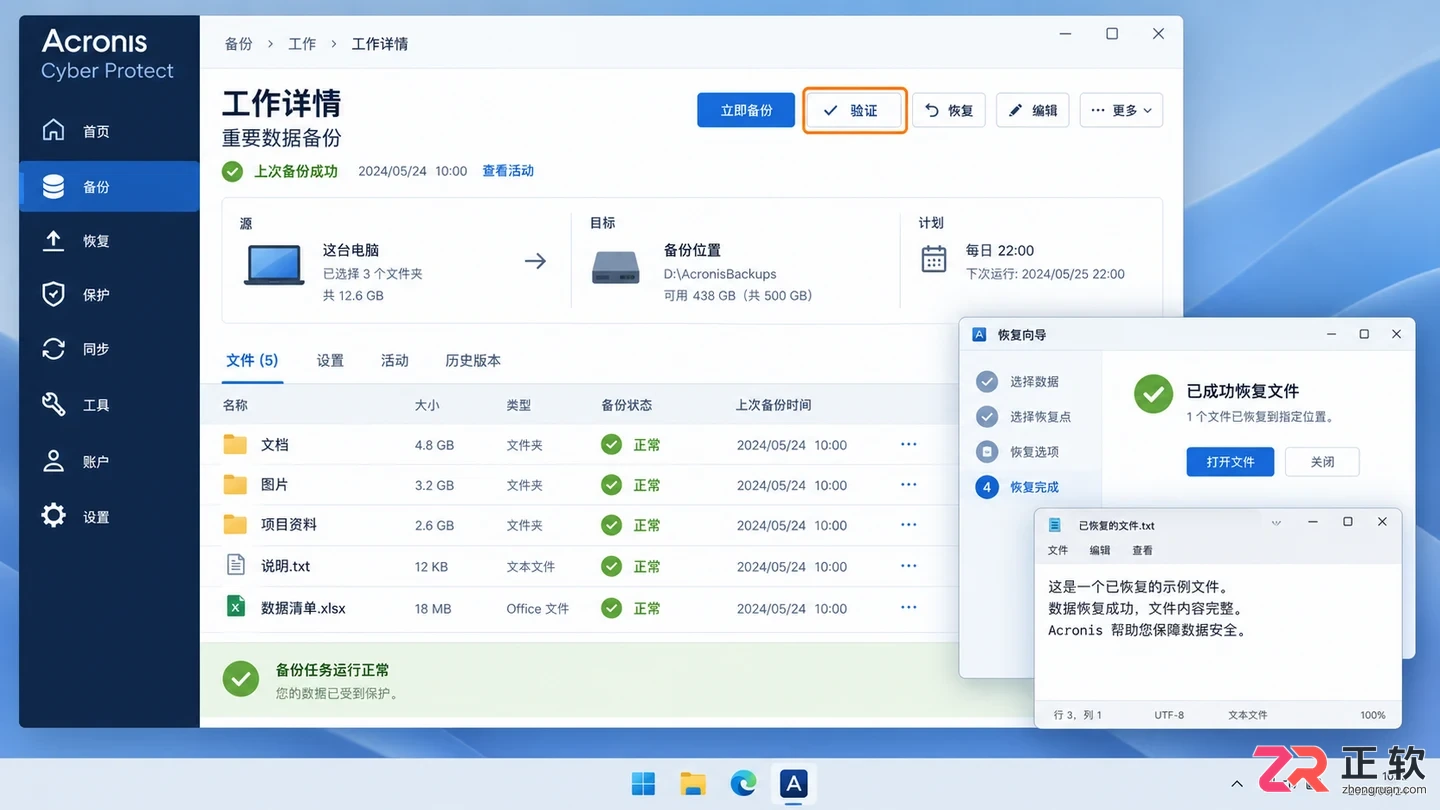Switch to the 文件 (5) tab

coord(252,360)
